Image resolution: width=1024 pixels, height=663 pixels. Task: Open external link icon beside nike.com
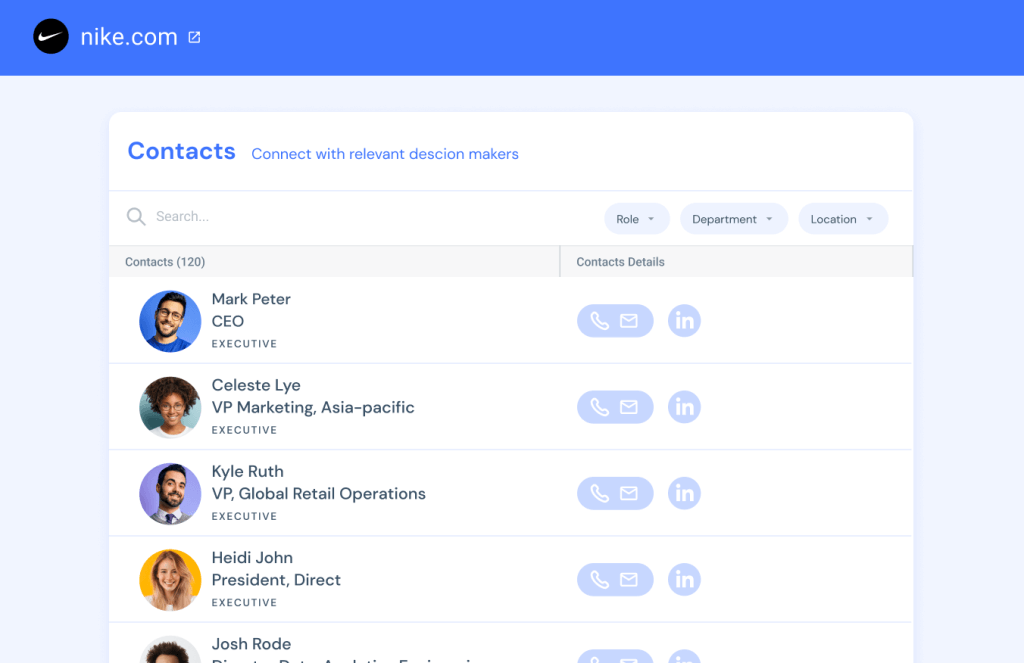click(x=194, y=37)
